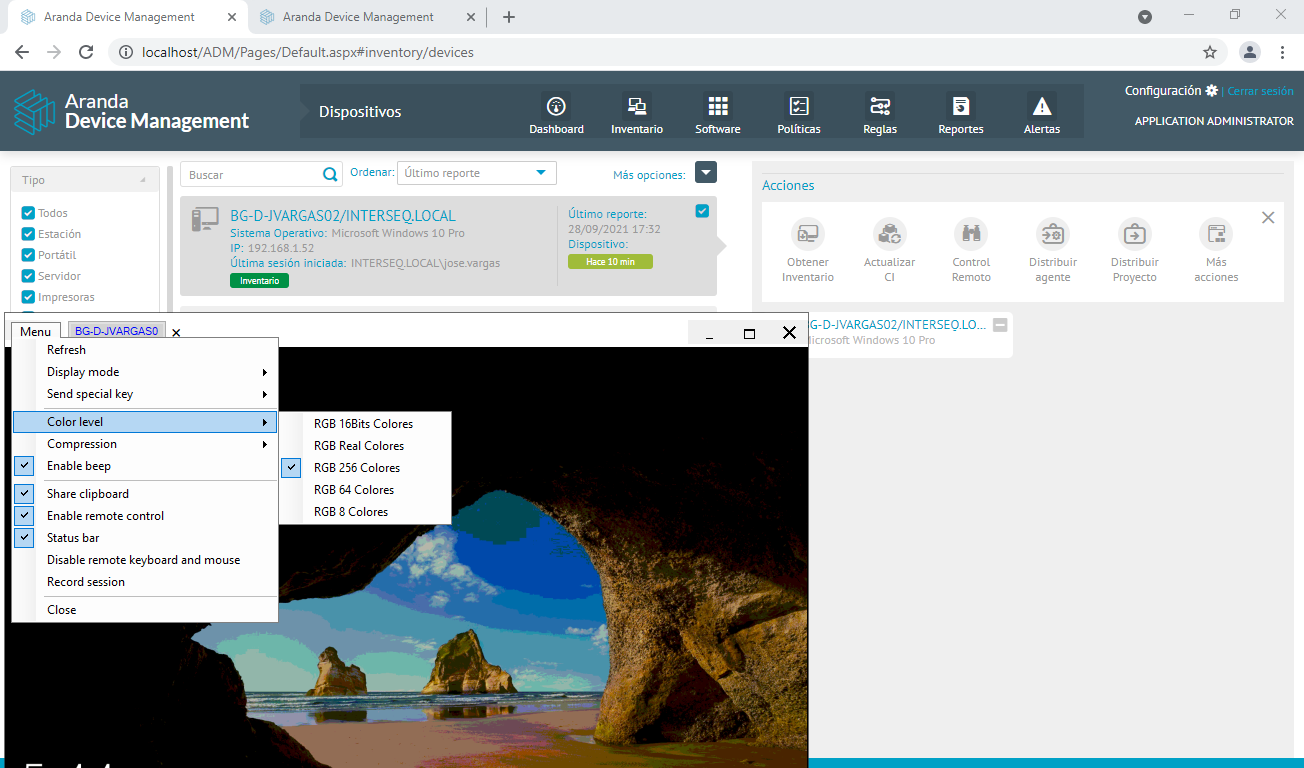Go to Software grid icon
This screenshot has width=1304, height=768.
717,107
